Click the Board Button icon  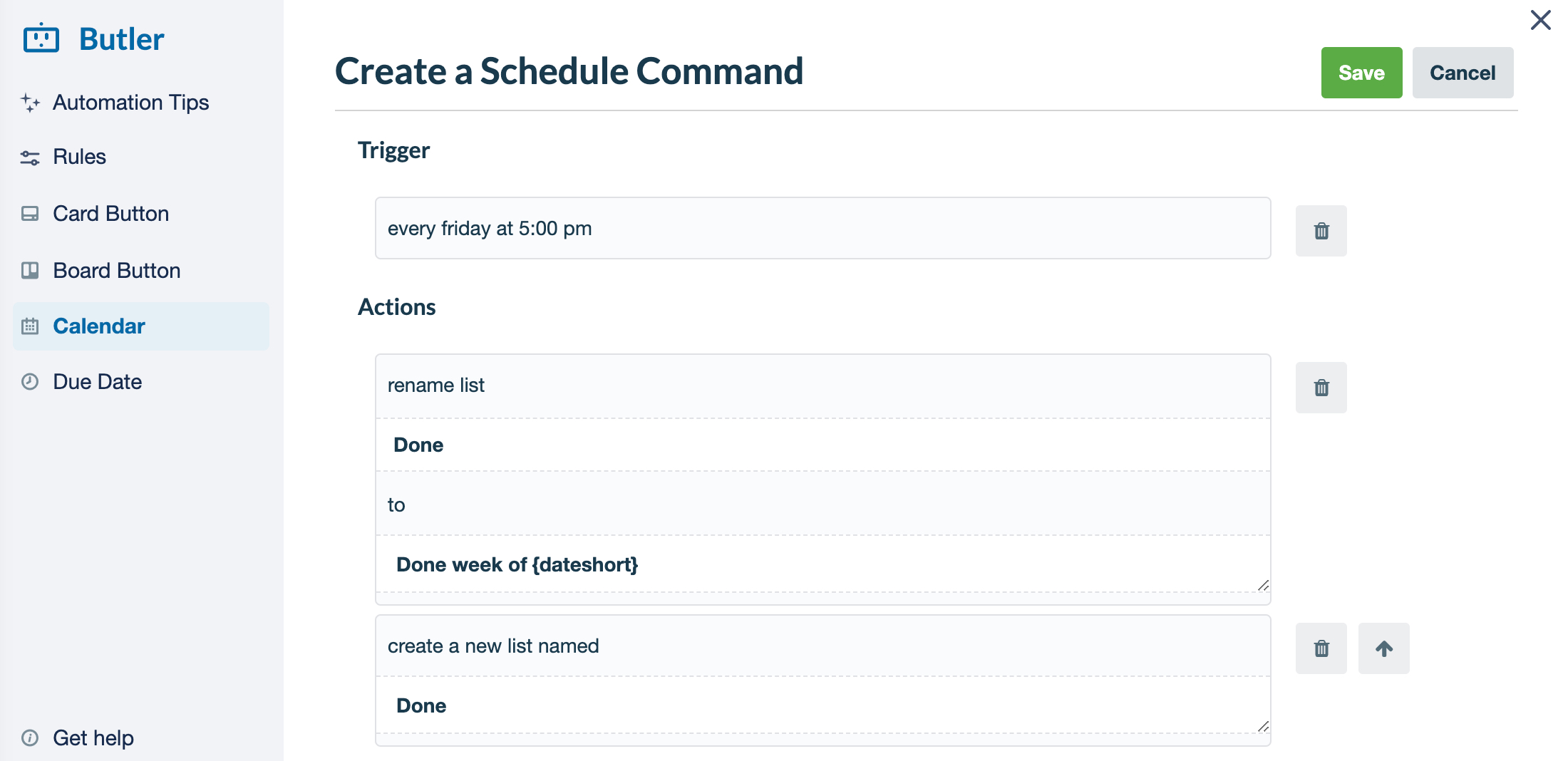click(30, 270)
